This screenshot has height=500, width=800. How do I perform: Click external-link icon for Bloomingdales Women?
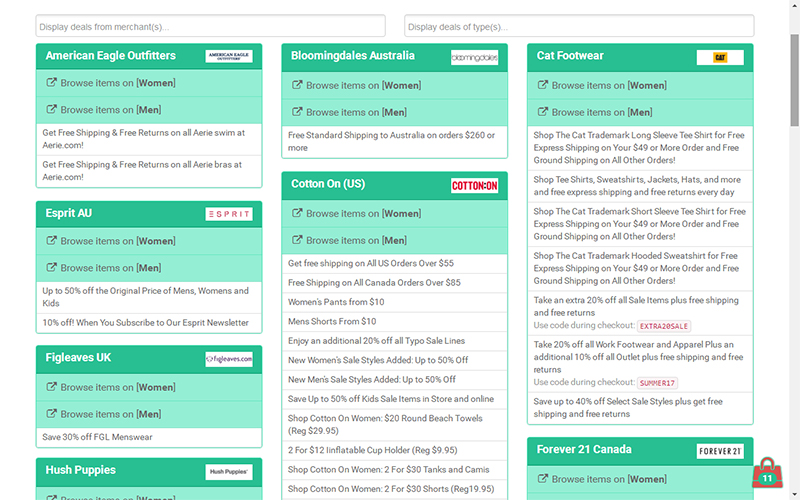297,85
